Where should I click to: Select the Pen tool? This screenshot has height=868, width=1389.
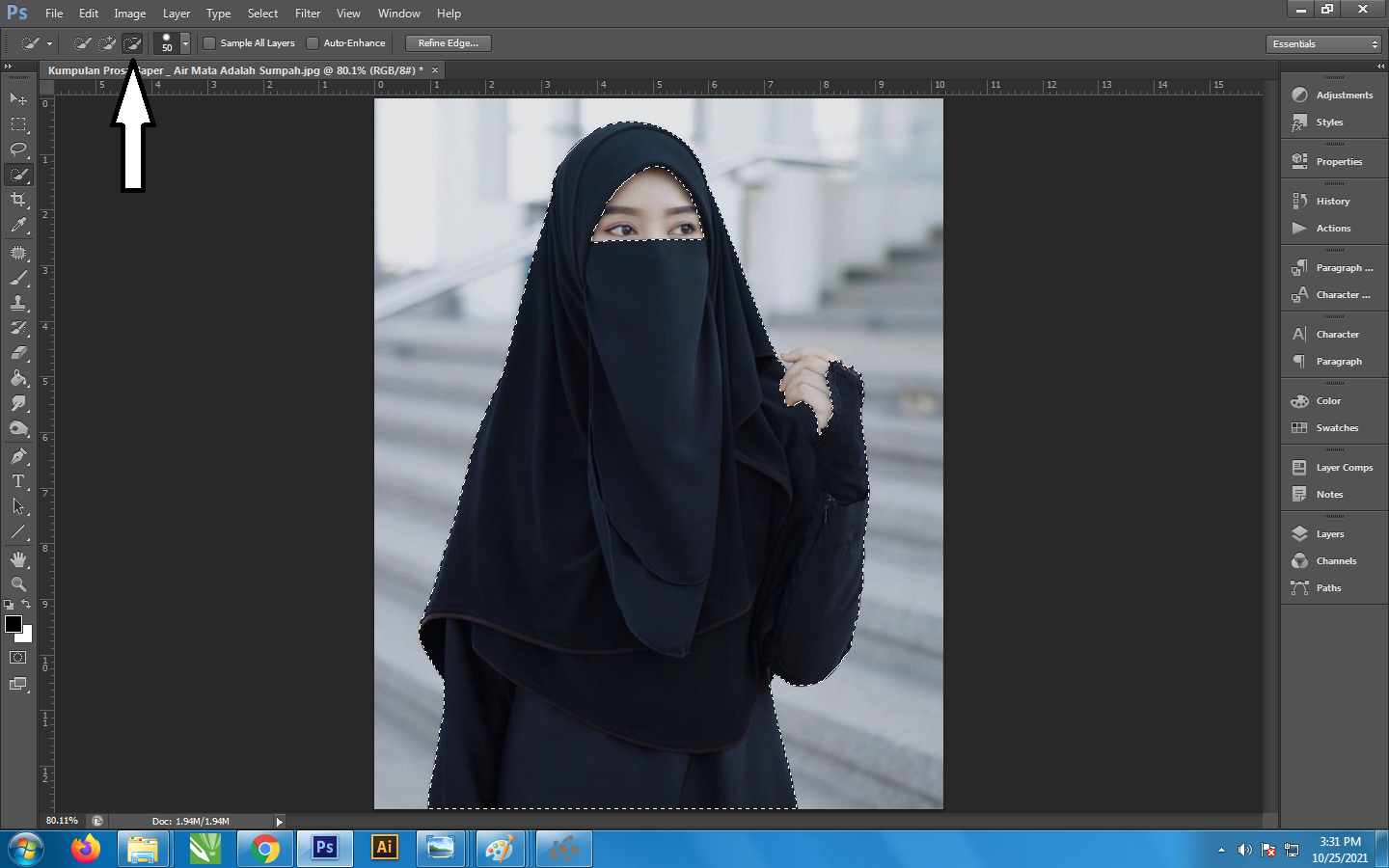18,456
